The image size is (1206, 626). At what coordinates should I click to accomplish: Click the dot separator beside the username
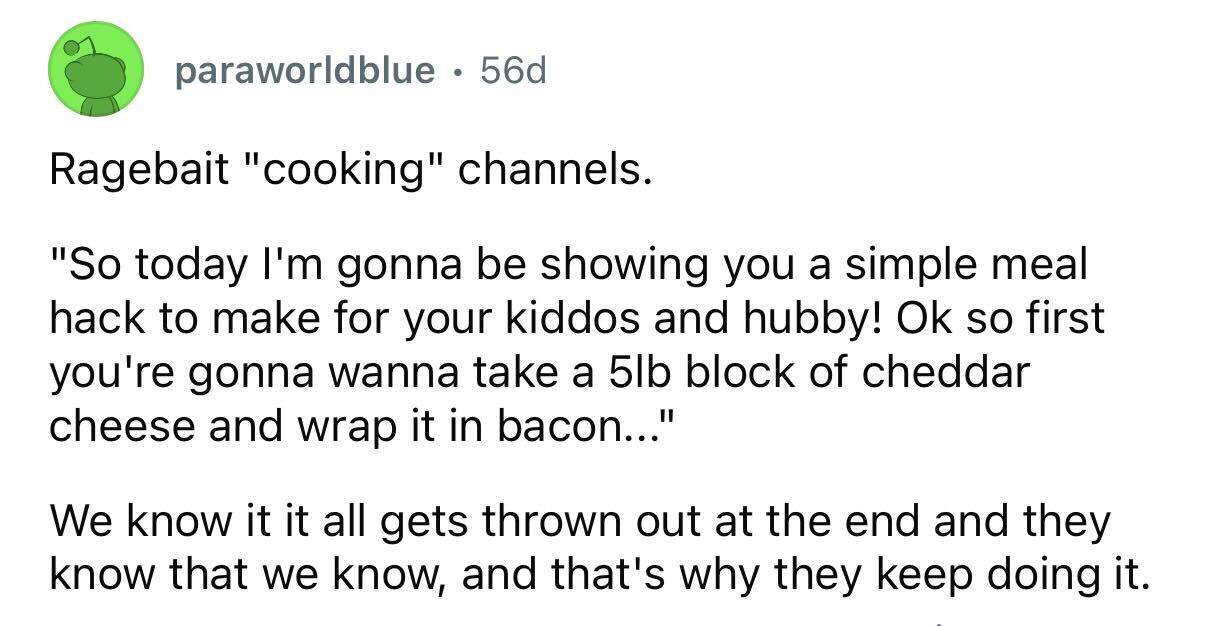click(x=458, y=72)
